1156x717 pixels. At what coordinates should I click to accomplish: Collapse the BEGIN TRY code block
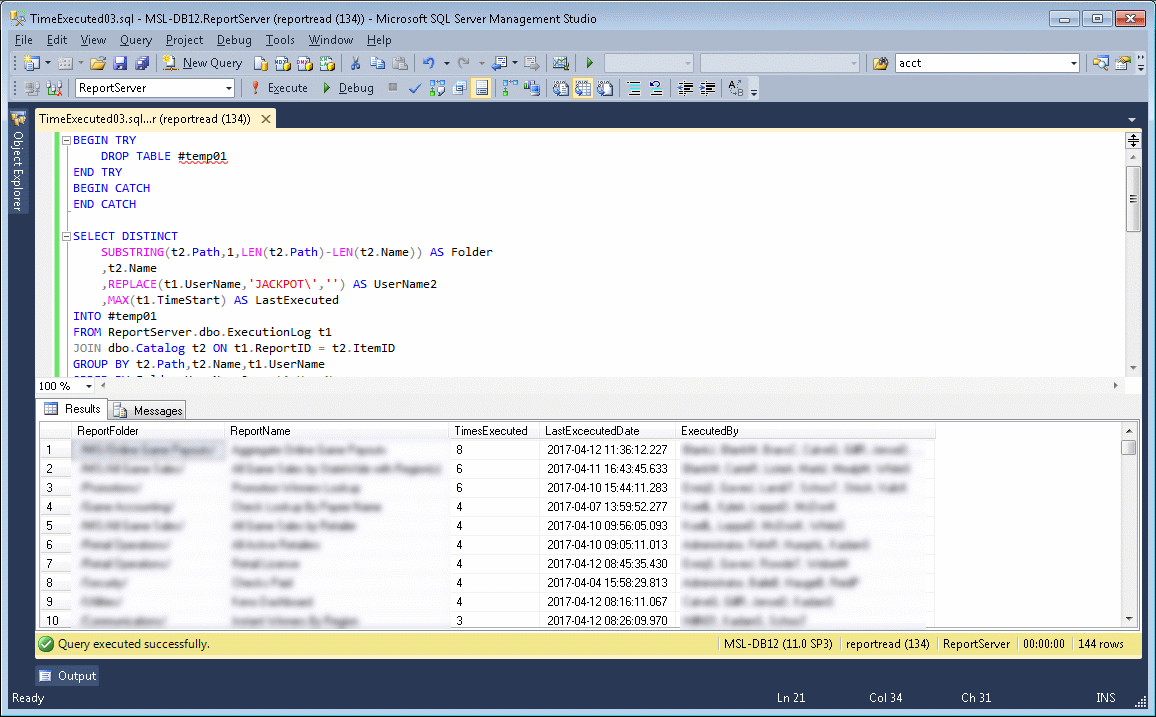click(x=66, y=141)
